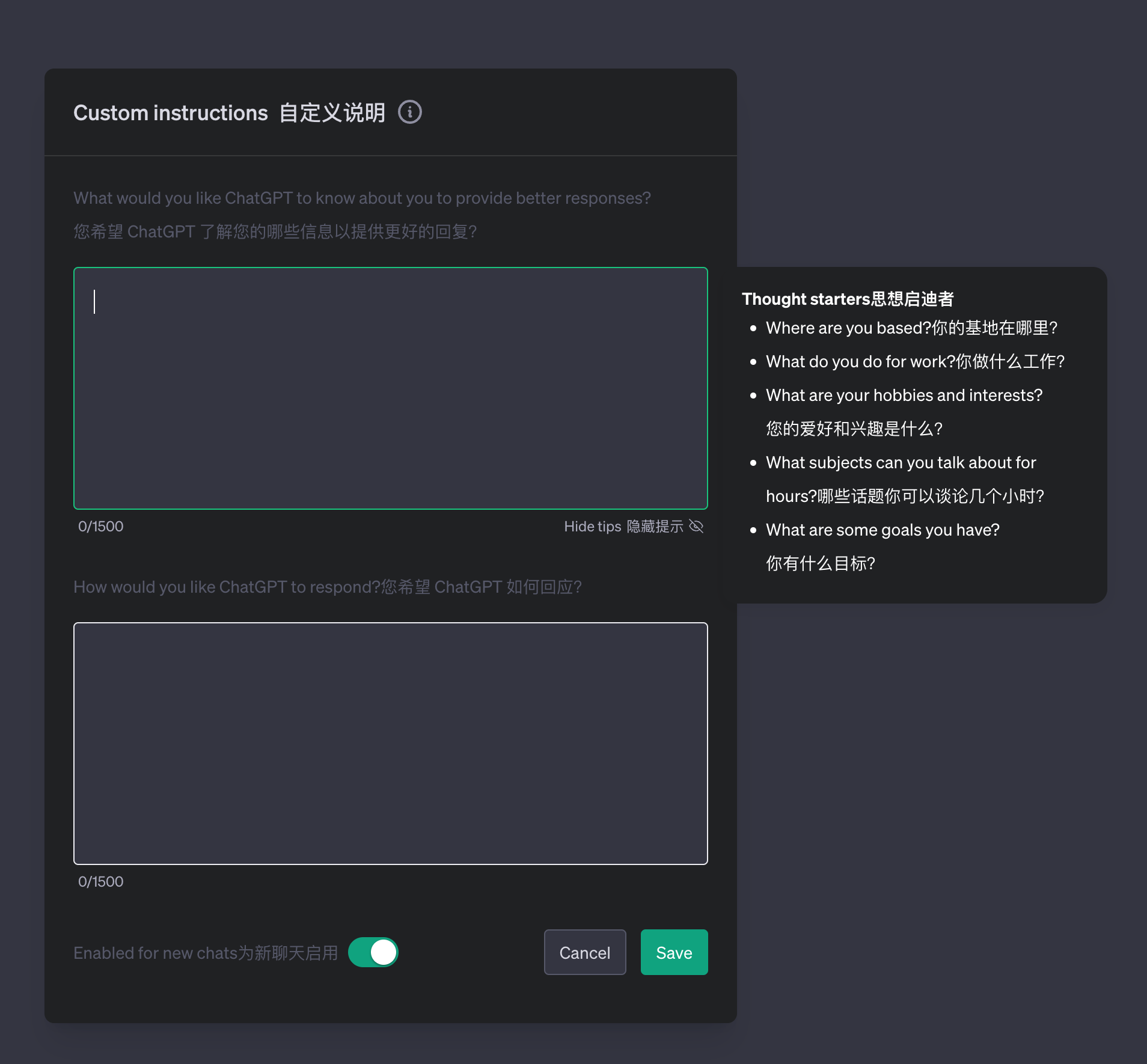Click the 'Where are you based?' tip
Image resolution: width=1147 pixels, height=1064 pixels.
911,328
